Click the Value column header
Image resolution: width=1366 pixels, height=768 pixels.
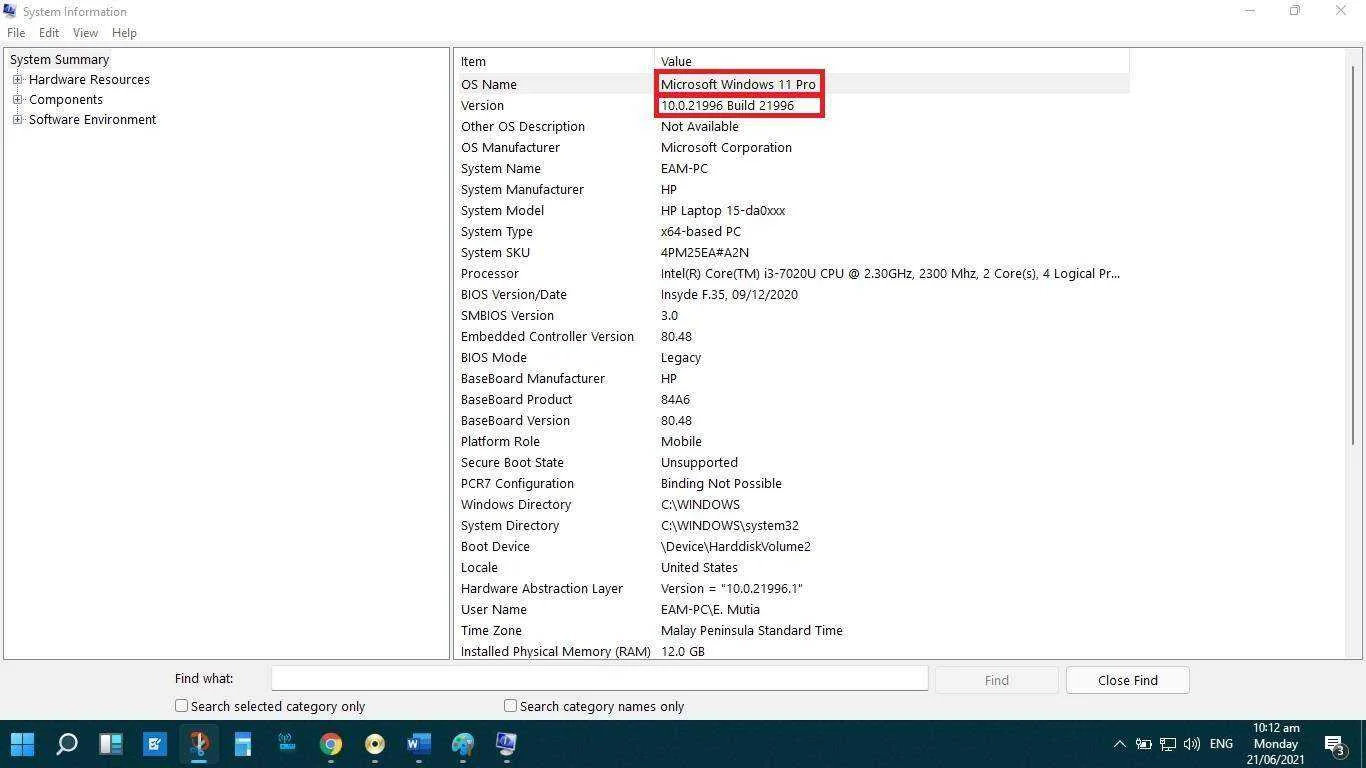891,62
